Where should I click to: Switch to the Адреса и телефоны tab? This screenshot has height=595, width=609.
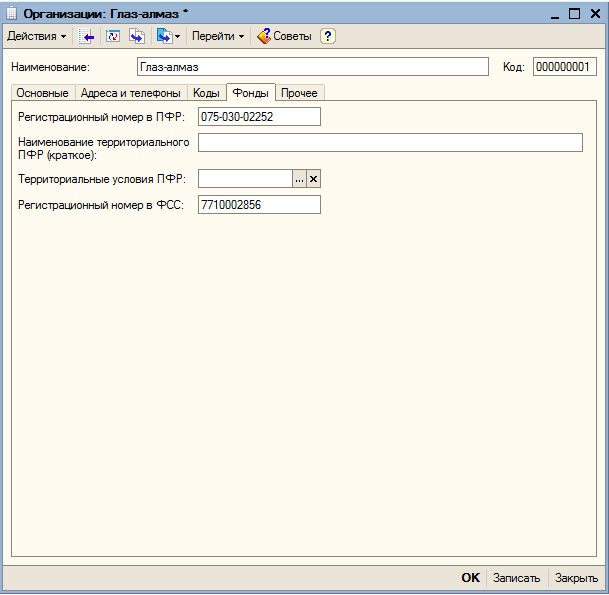click(x=131, y=93)
